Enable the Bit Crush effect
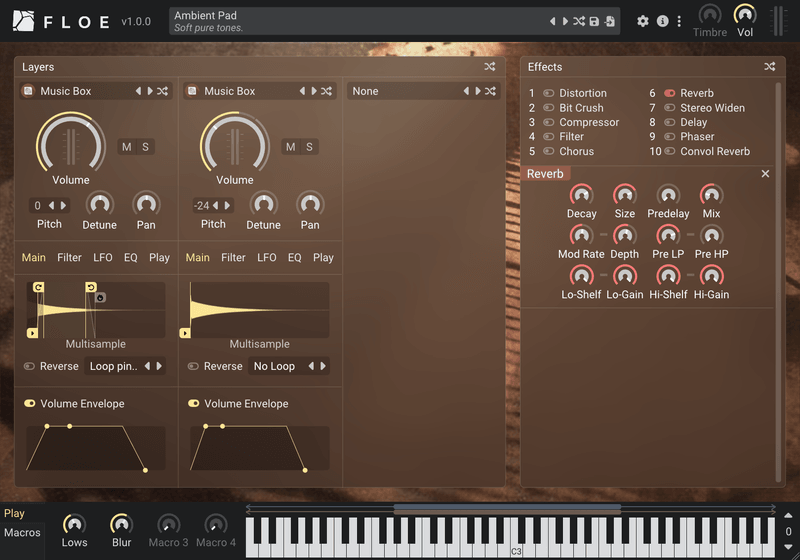This screenshot has height=560, width=800. [x=548, y=108]
